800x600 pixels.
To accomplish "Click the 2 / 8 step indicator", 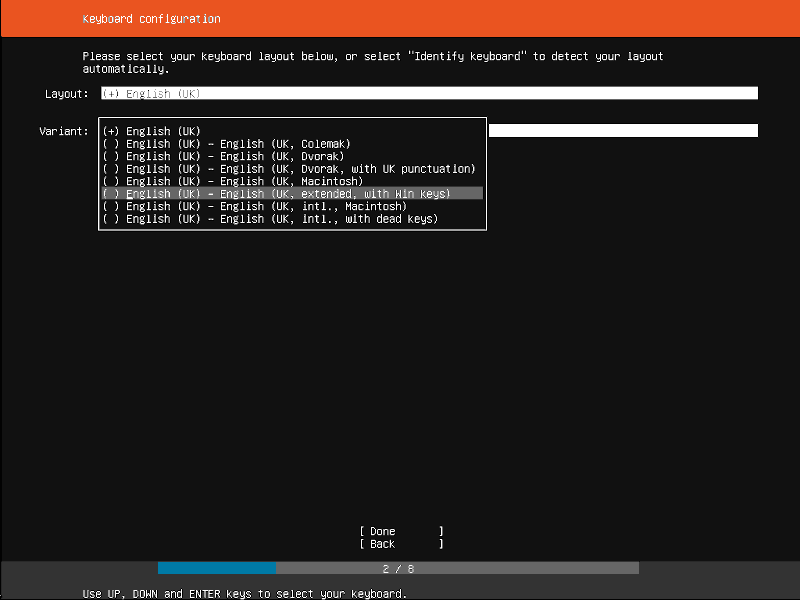I will click(x=398, y=568).
